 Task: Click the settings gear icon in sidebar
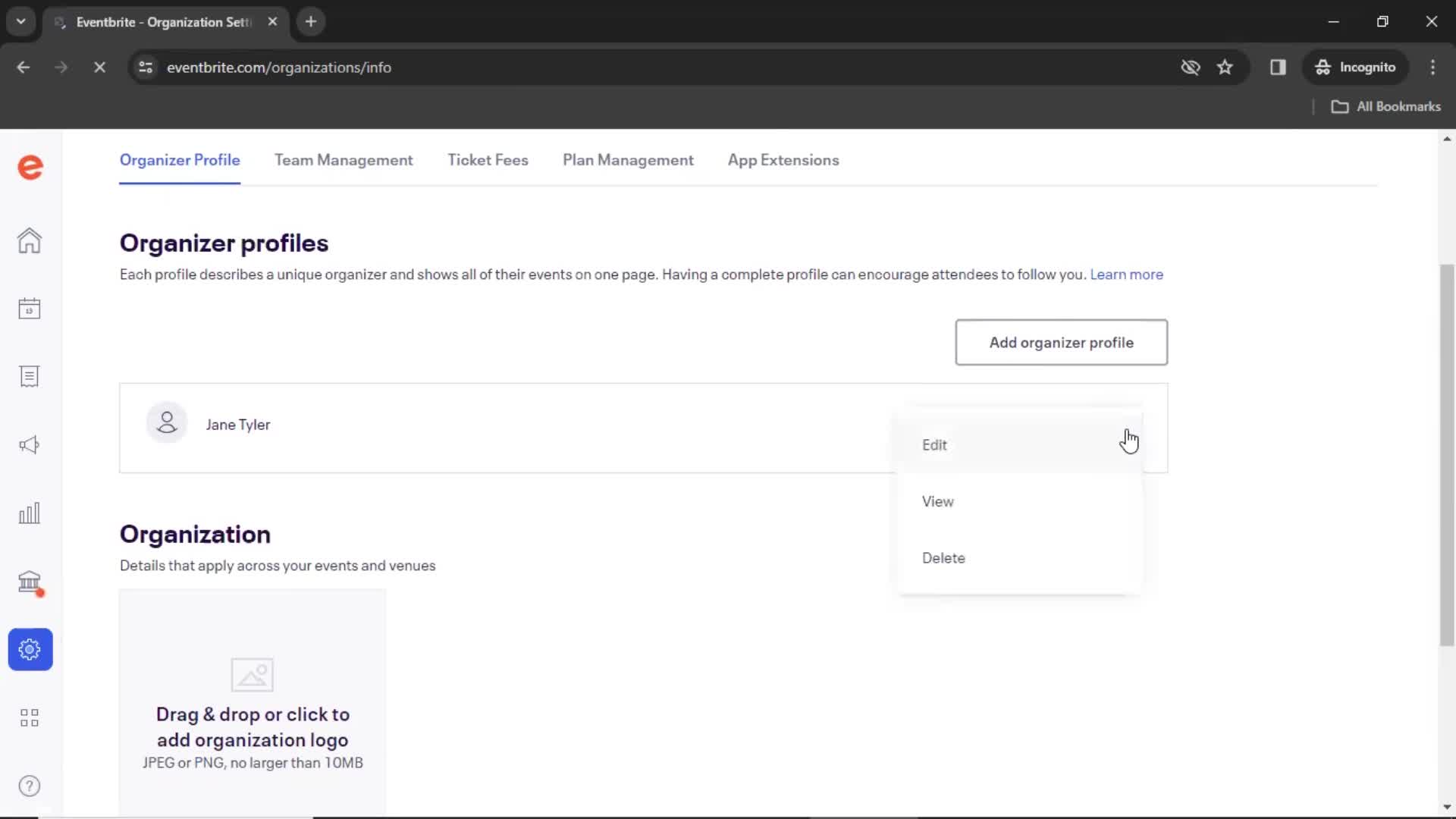(x=29, y=649)
